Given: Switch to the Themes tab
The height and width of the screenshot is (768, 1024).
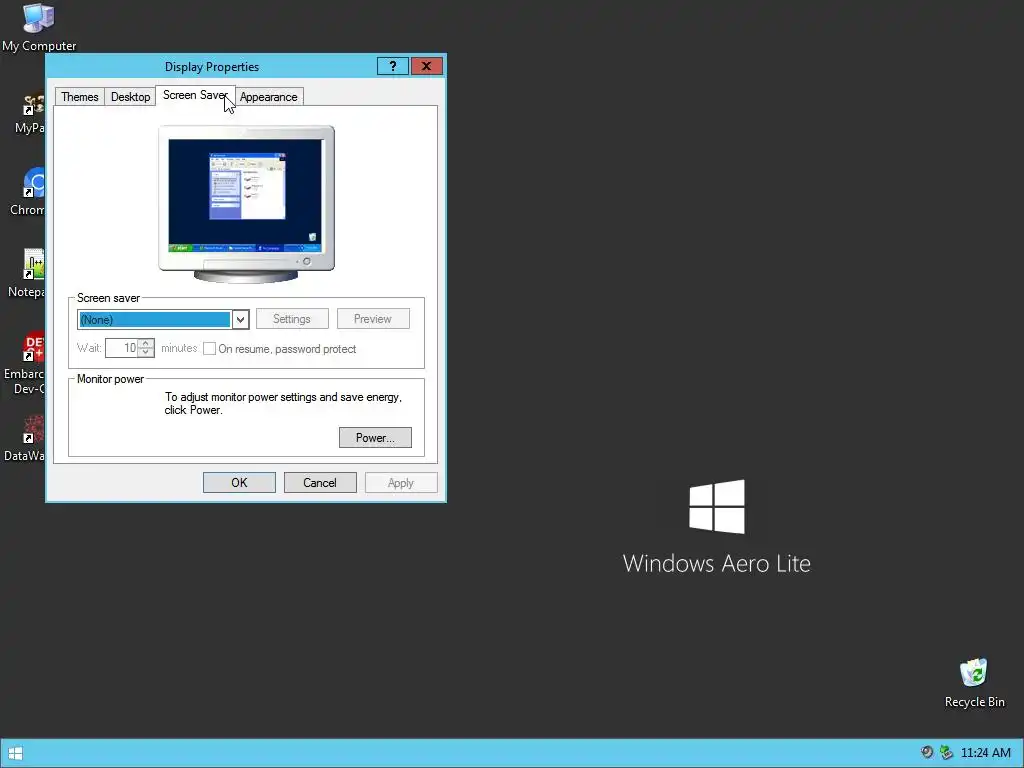Looking at the screenshot, I should pyautogui.click(x=80, y=97).
